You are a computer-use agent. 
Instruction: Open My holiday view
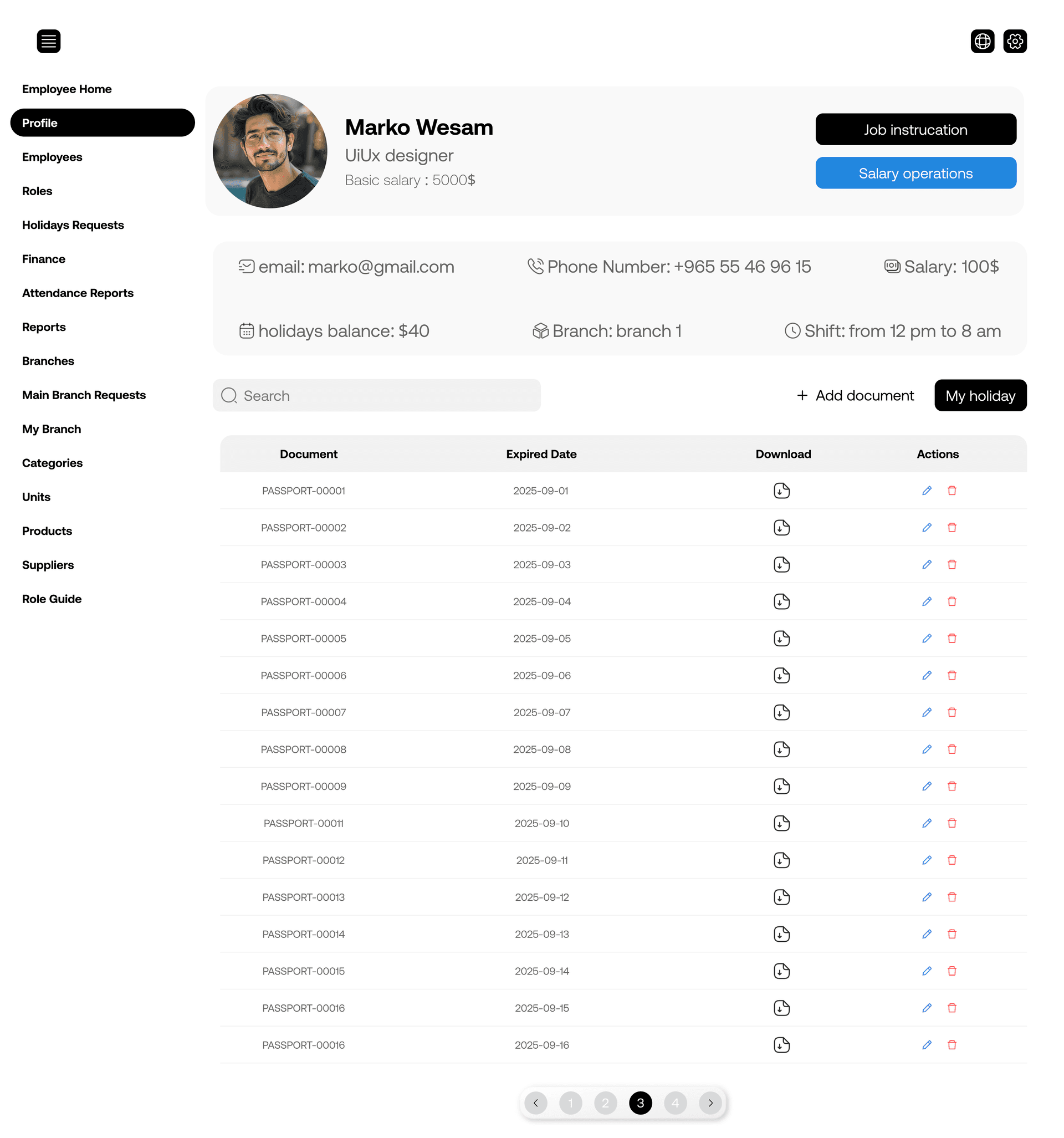point(980,395)
